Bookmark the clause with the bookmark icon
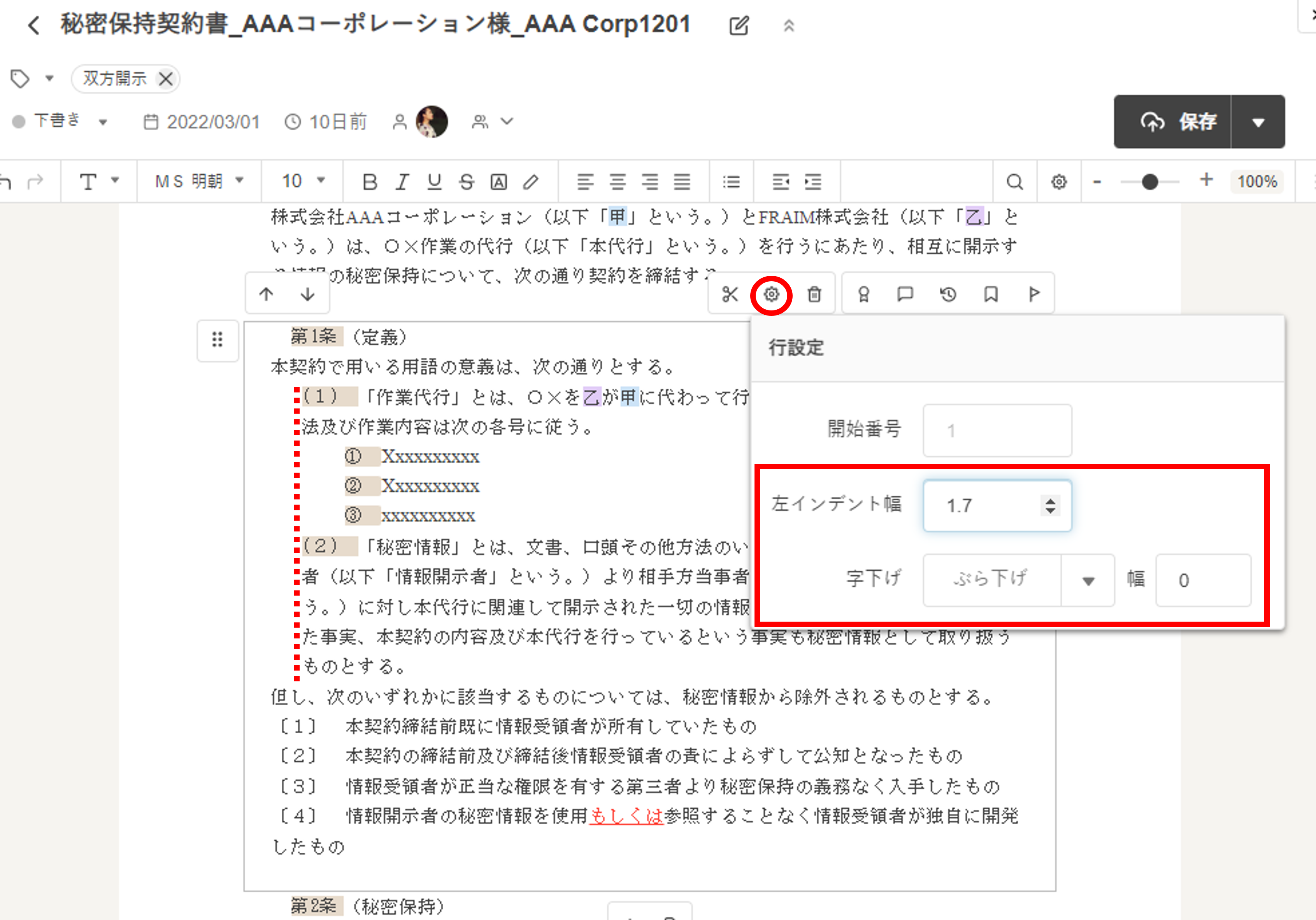This screenshot has width=1316, height=920. point(991,294)
